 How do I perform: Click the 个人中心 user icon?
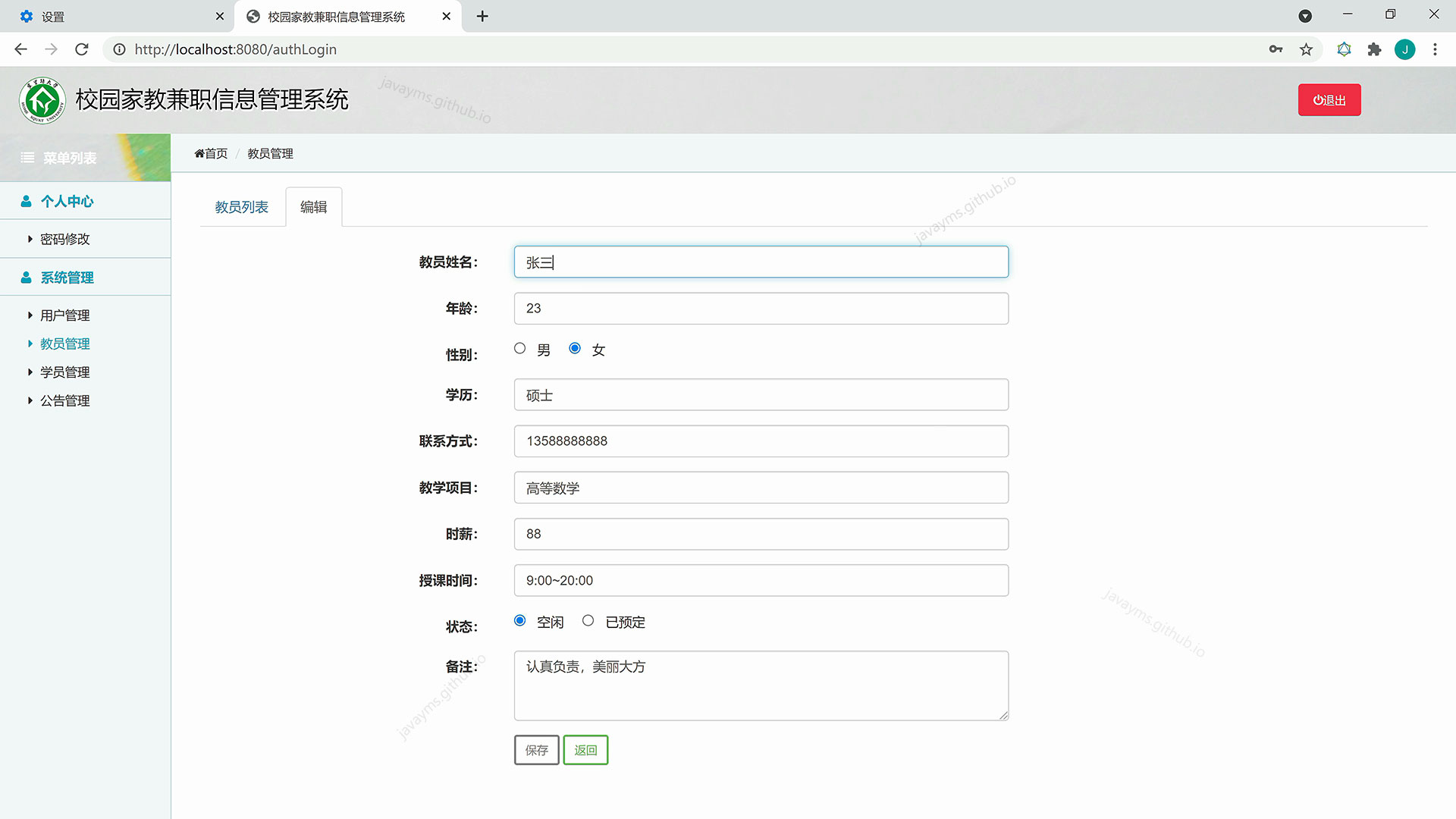click(x=26, y=201)
